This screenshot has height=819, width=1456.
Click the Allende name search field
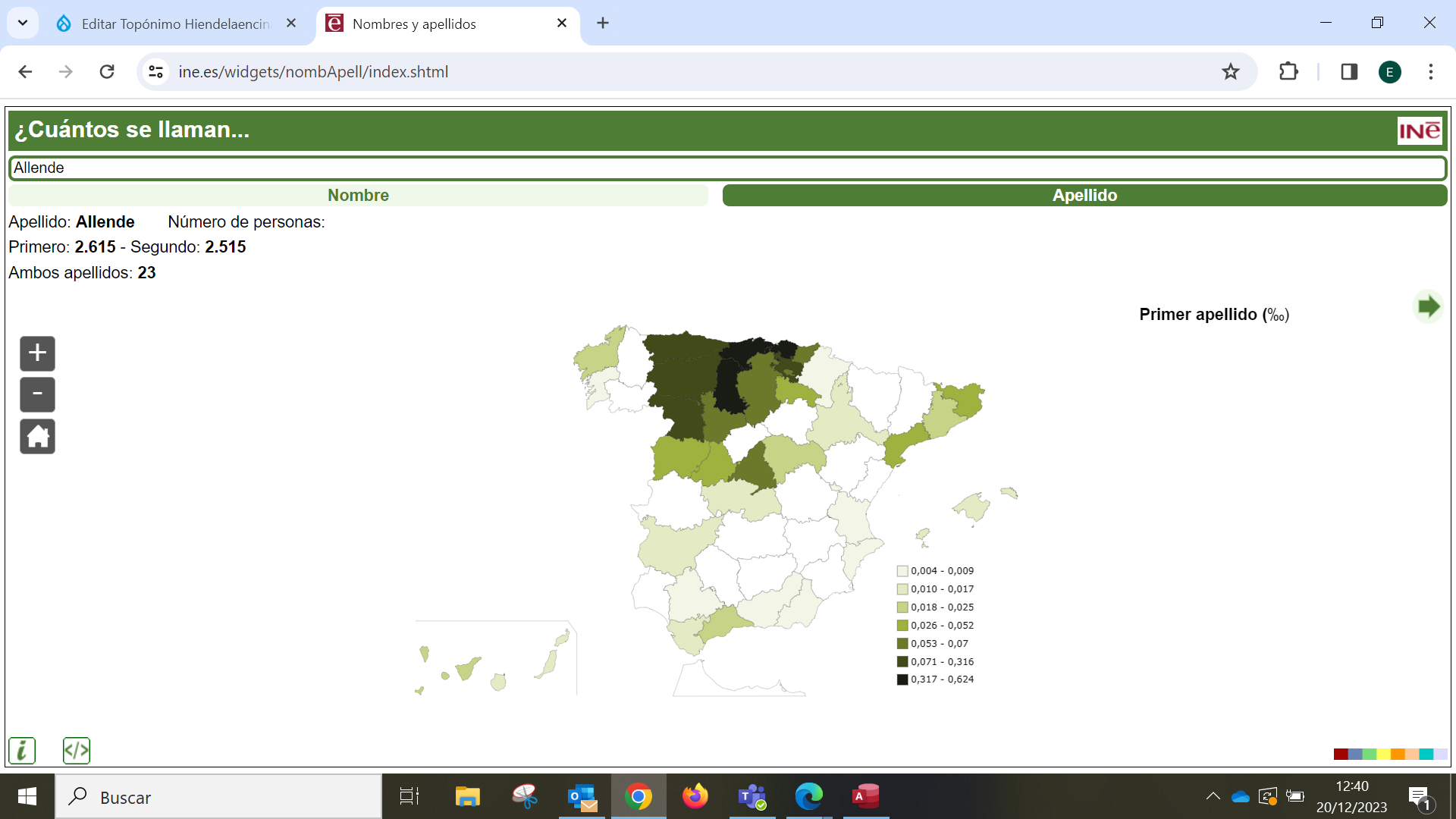(x=726, y=168)
